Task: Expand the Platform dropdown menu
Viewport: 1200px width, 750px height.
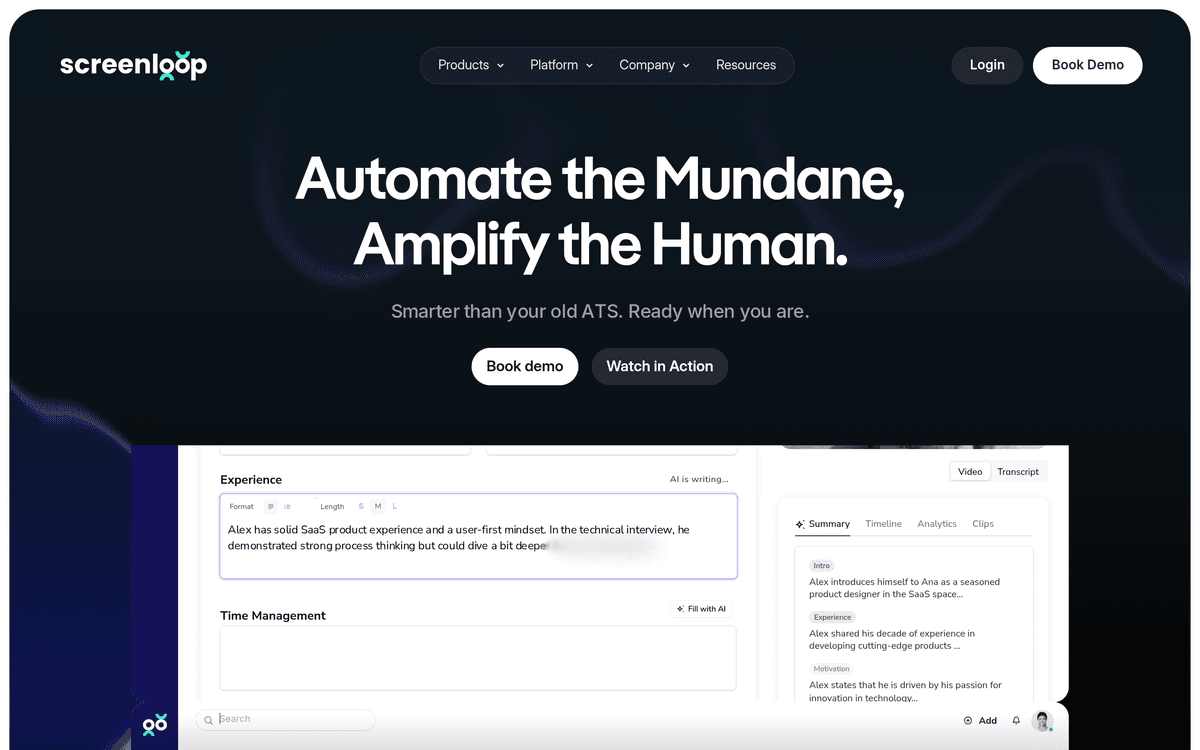Action: click(561, 65)
